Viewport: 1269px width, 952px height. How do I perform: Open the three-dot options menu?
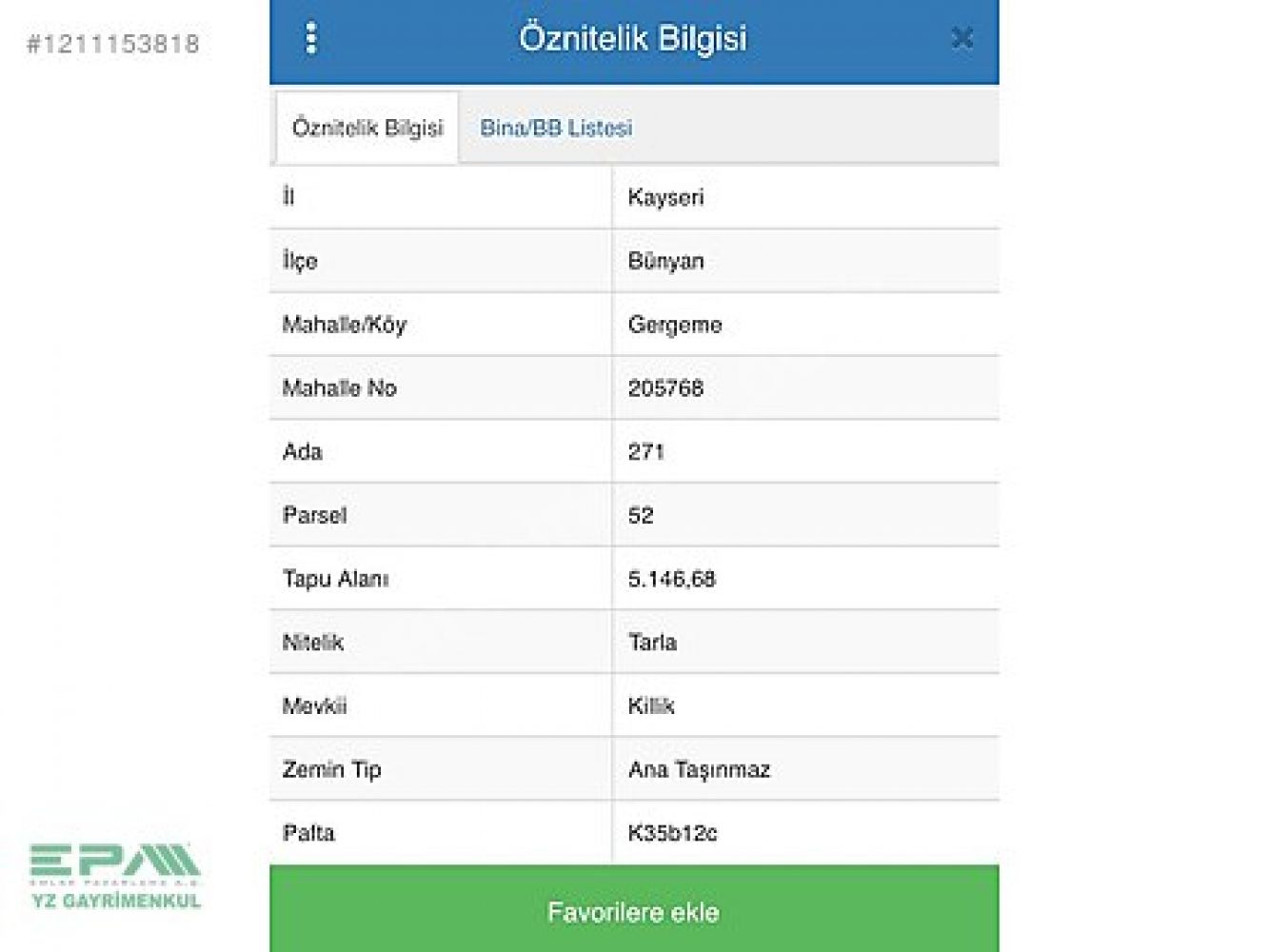[310, 38]
